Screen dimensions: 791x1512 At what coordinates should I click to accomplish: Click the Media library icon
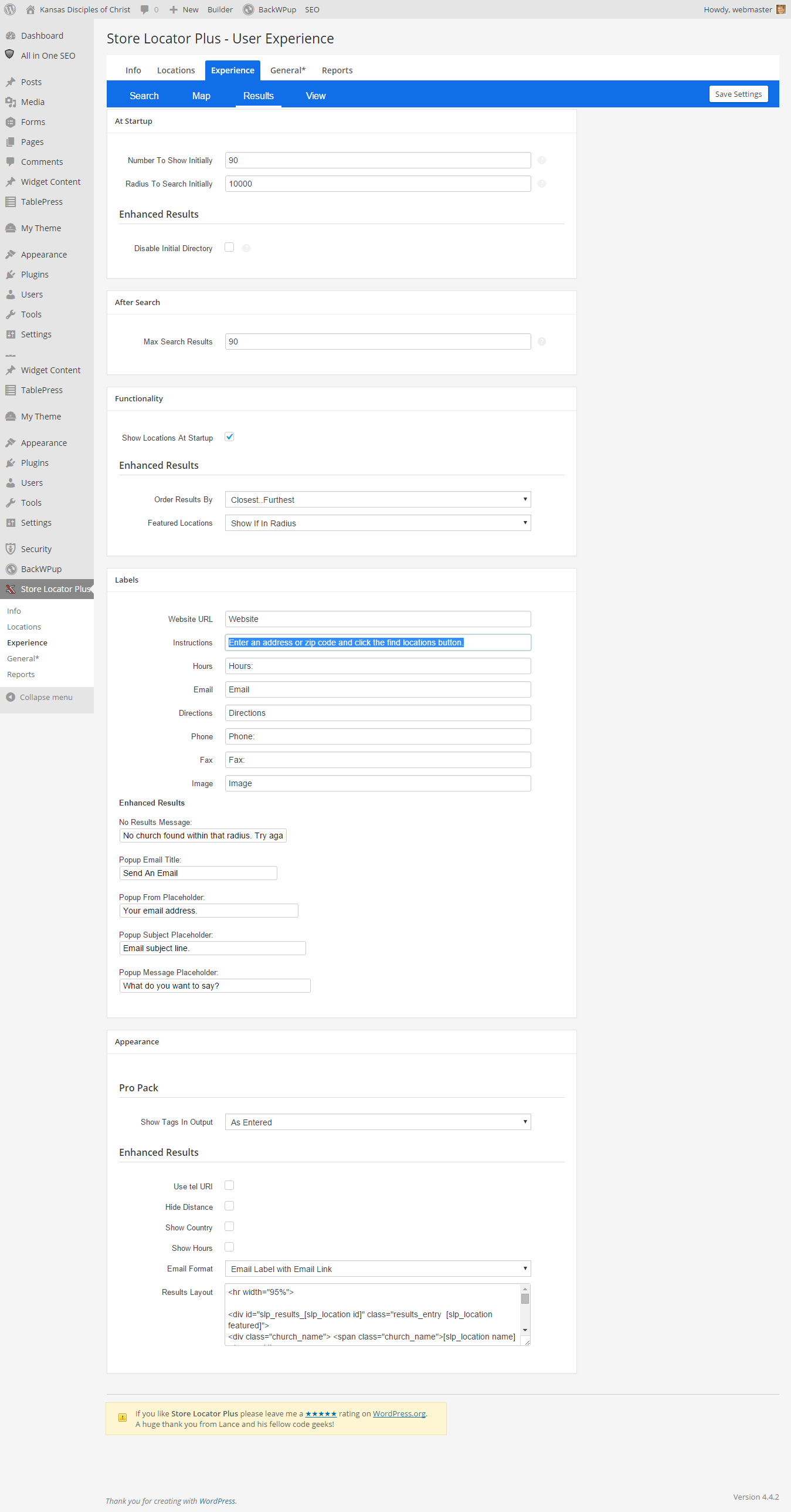(10, 102)
